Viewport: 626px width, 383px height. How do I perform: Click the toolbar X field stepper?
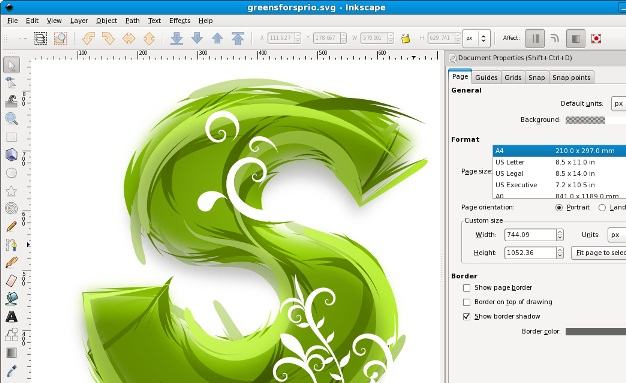(297, 38)
